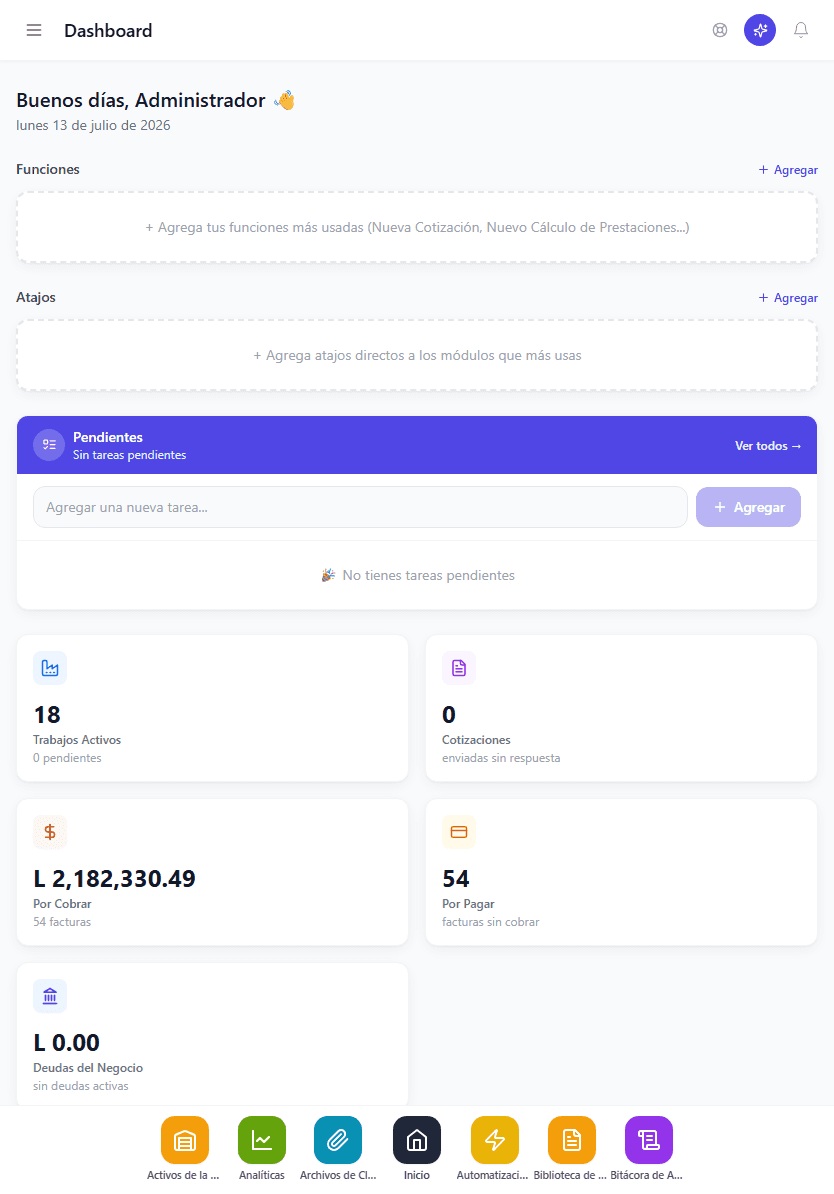This screenshot has width=834, height=1194.
Task: Click the Agrega tus funciones placeholder box
Action: tap(417, 227)
